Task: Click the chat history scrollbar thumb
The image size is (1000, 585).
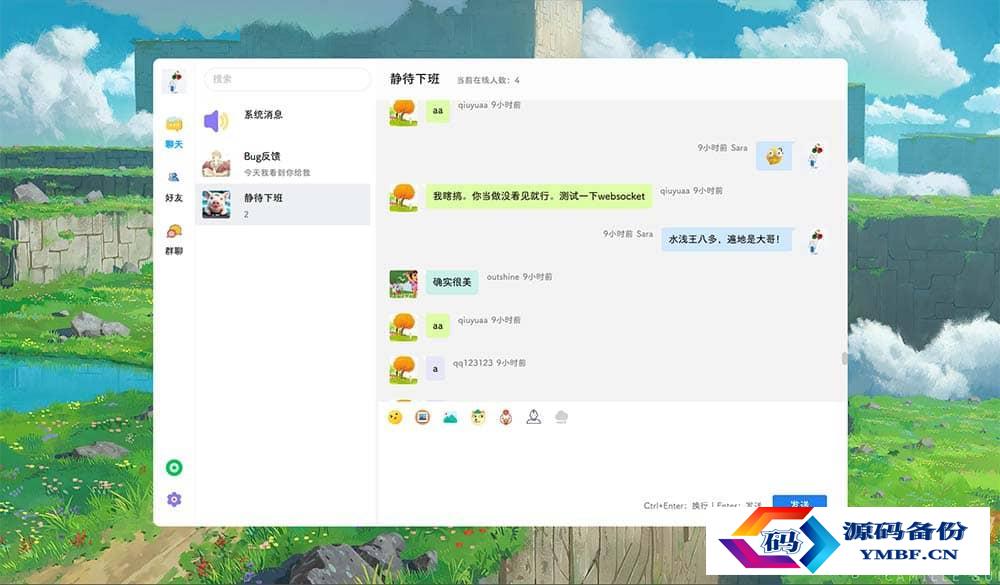Action: coord(844,359)
